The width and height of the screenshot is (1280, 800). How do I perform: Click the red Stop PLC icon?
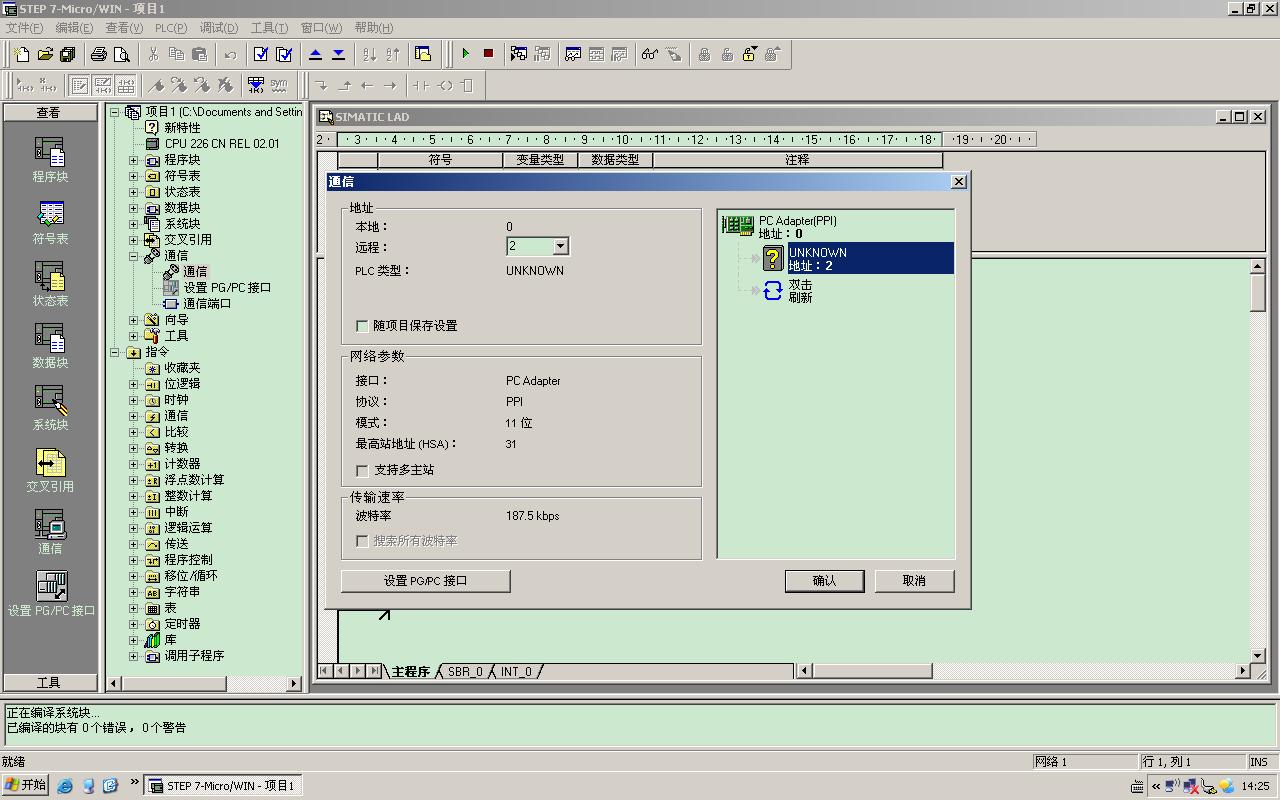[x=488, y=54]
